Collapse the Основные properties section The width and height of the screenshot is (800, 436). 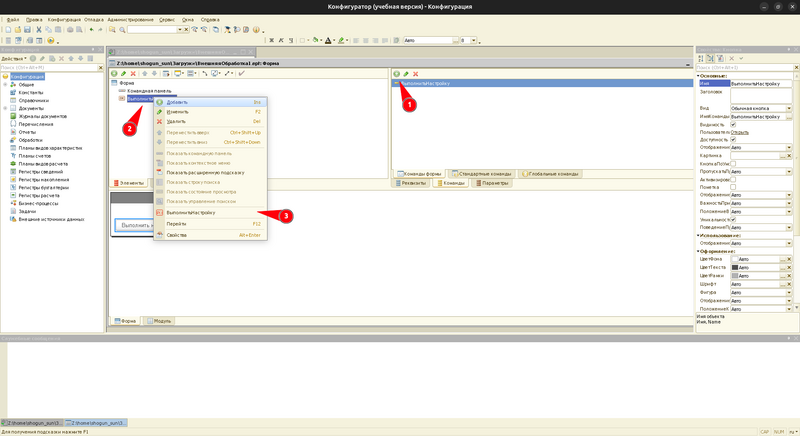pyautogui.click(x=698, y=75)
